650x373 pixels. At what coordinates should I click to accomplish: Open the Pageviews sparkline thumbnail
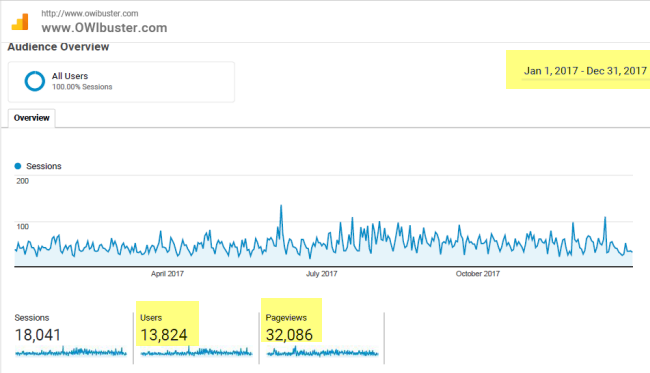pyautogui.click(x=322, y=352)
